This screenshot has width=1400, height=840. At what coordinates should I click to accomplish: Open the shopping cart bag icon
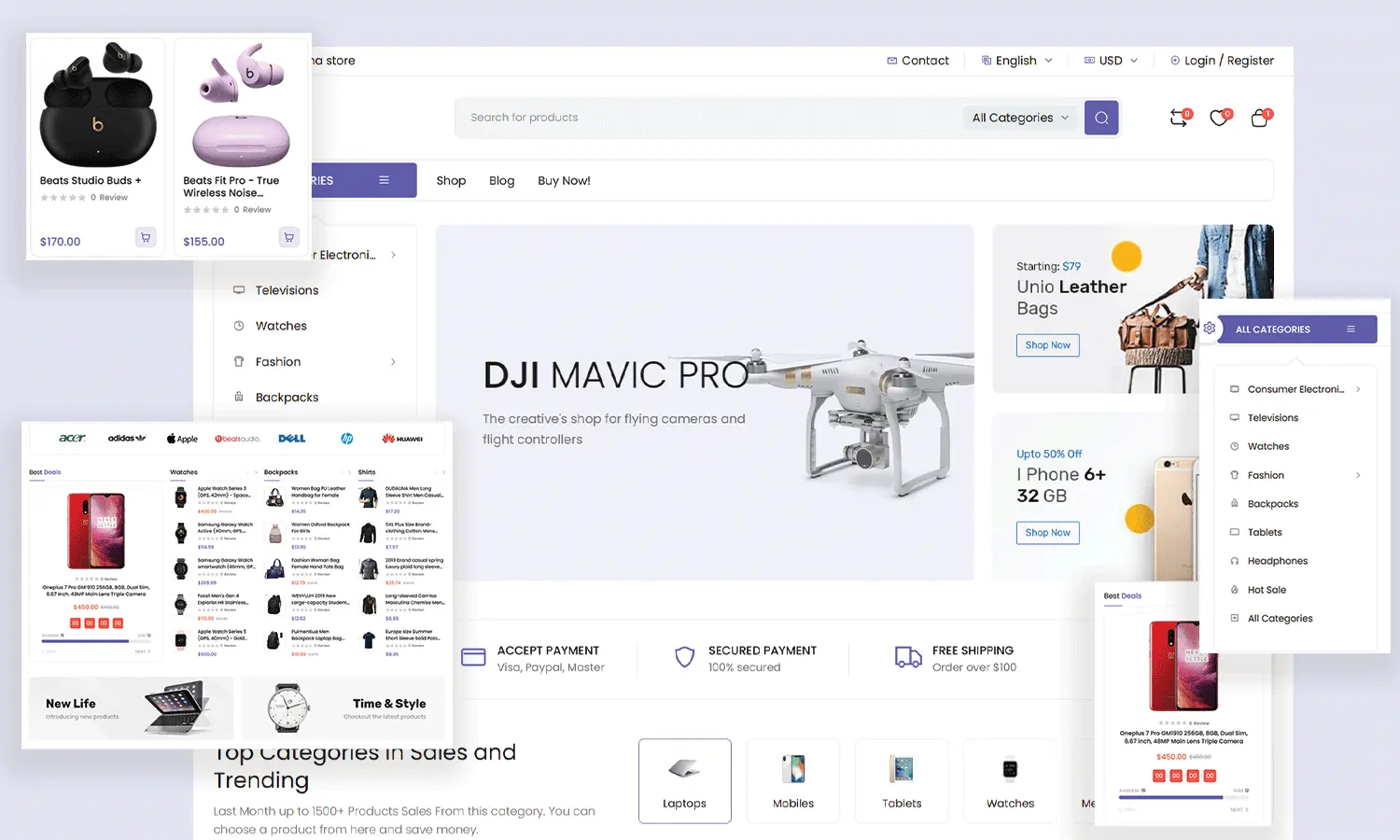(1259, 118)
